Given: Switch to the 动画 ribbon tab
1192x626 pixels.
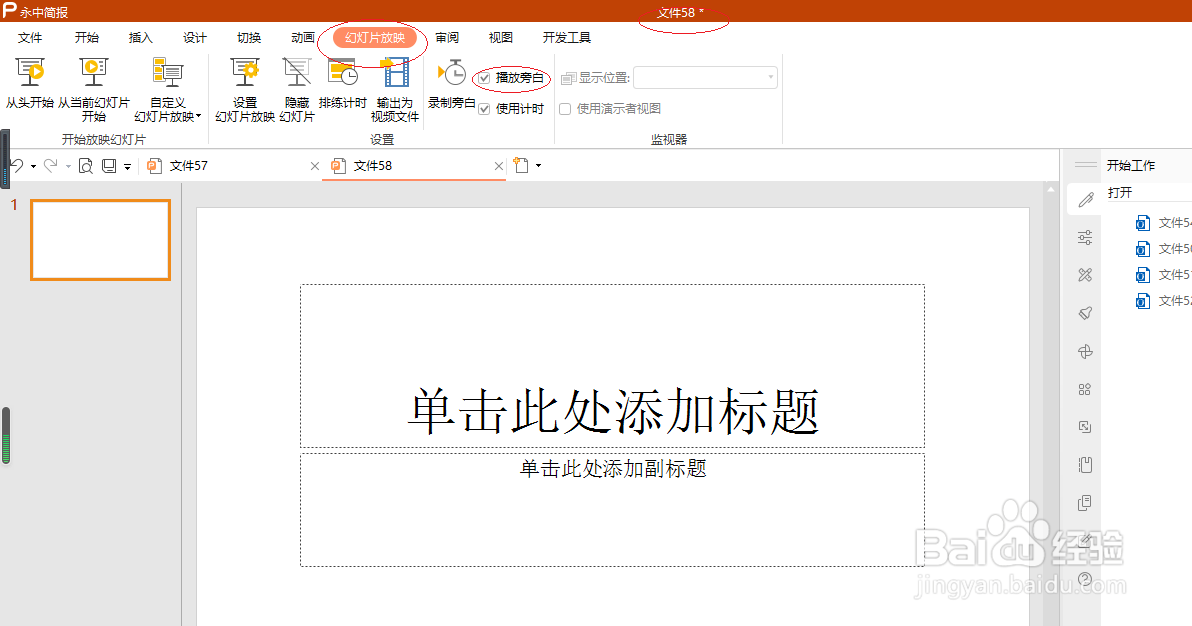Looking at the screenshot, I should (302, 37).
